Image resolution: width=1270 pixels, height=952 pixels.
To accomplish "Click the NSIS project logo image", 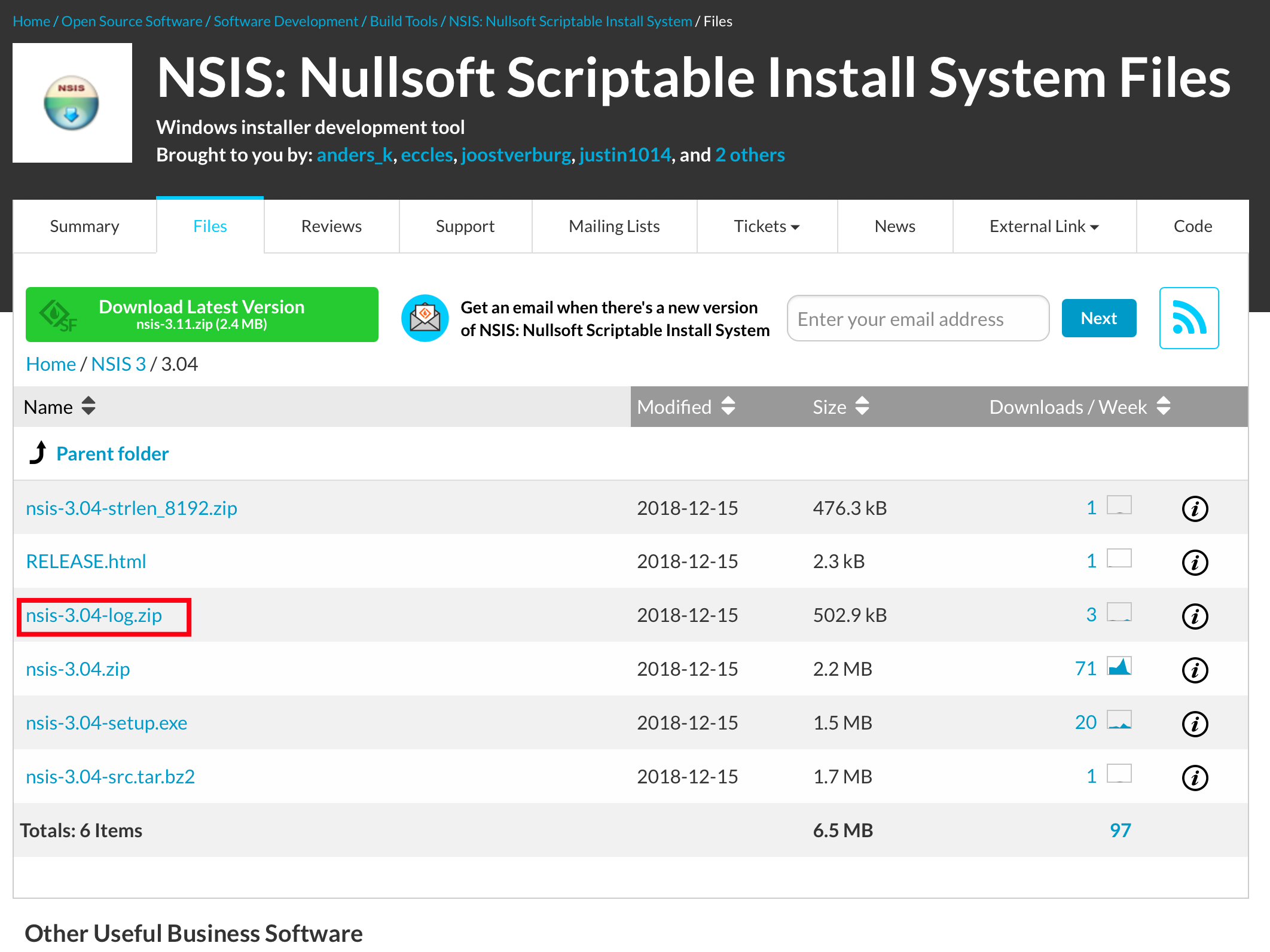I will tap(72, 103).
